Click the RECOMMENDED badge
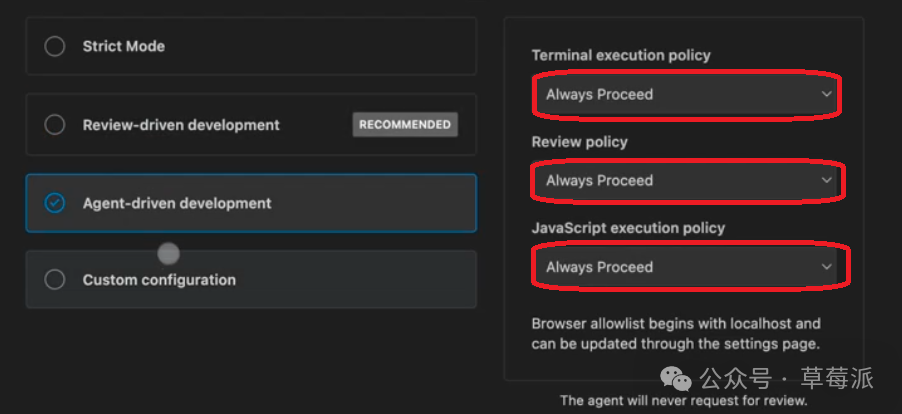Image resolution: width=902 pixels, height=414 pixels. click(x=405, y=125)
